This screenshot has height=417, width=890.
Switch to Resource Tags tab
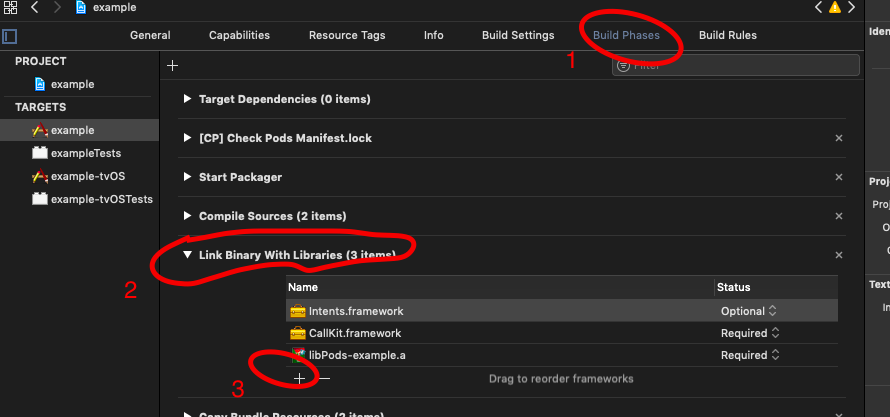pyautogui.click(x=347, y=35)
